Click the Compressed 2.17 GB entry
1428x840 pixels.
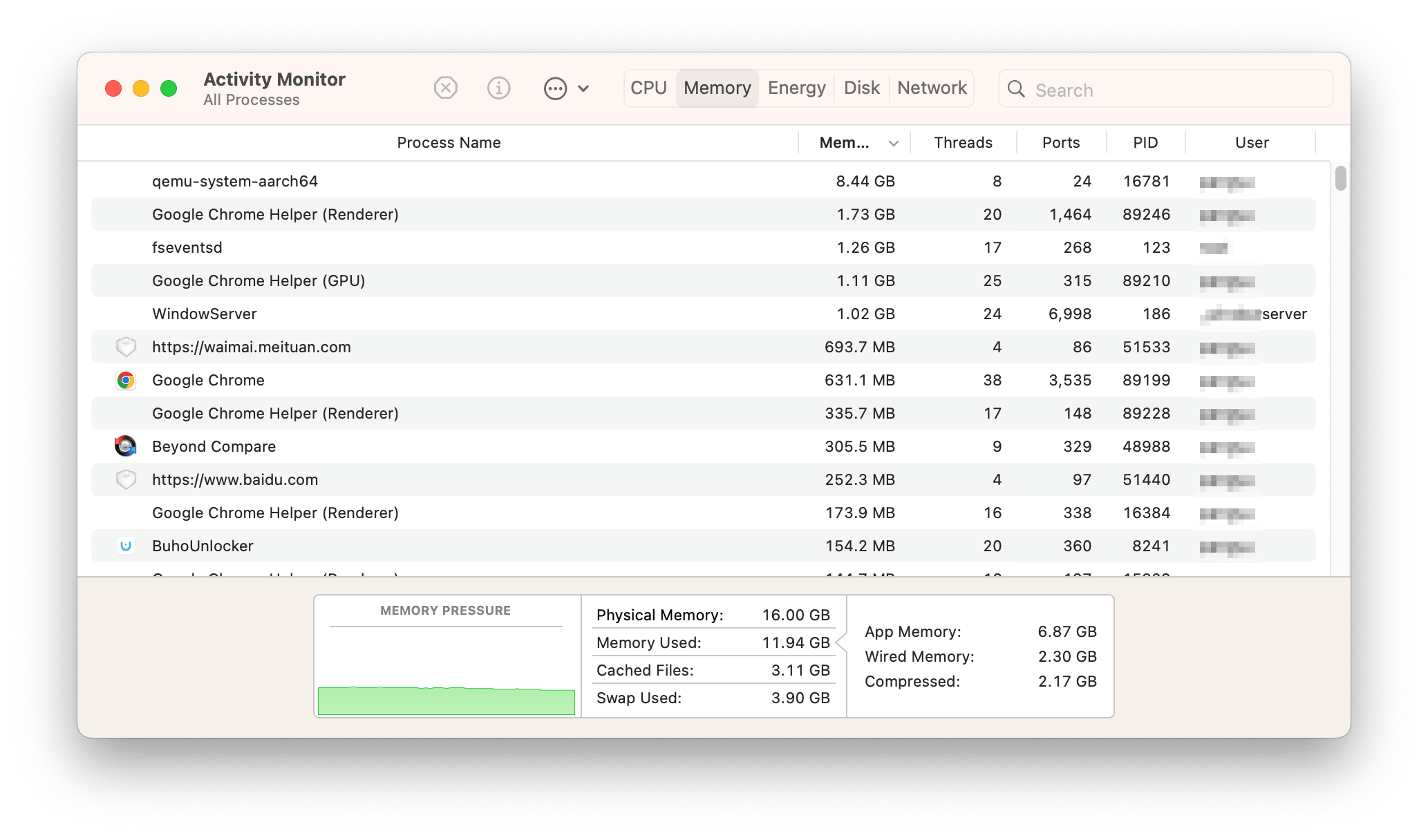[981, 681]
